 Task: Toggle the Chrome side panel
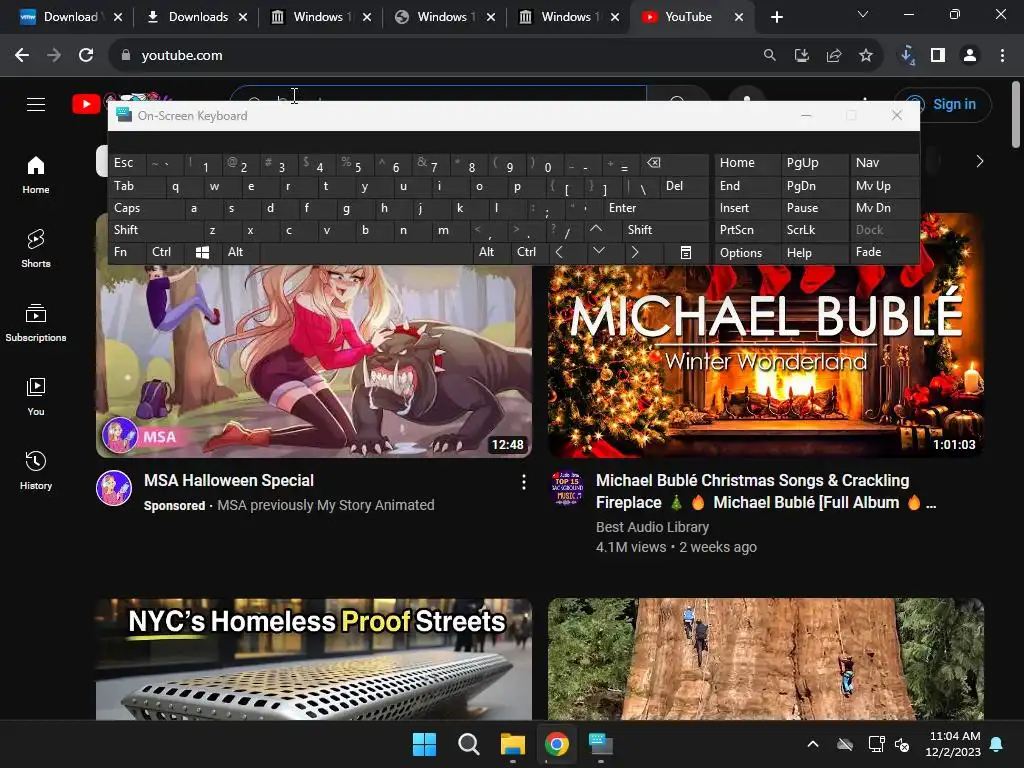point(938,56)
